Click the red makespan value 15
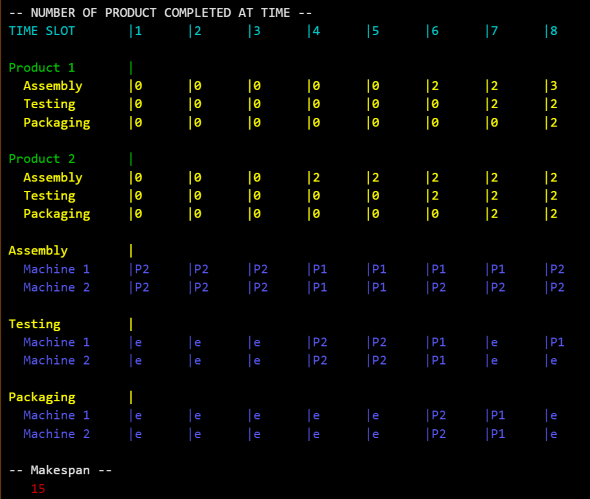This screenshot has width=590, height=499. pos(38,489)
